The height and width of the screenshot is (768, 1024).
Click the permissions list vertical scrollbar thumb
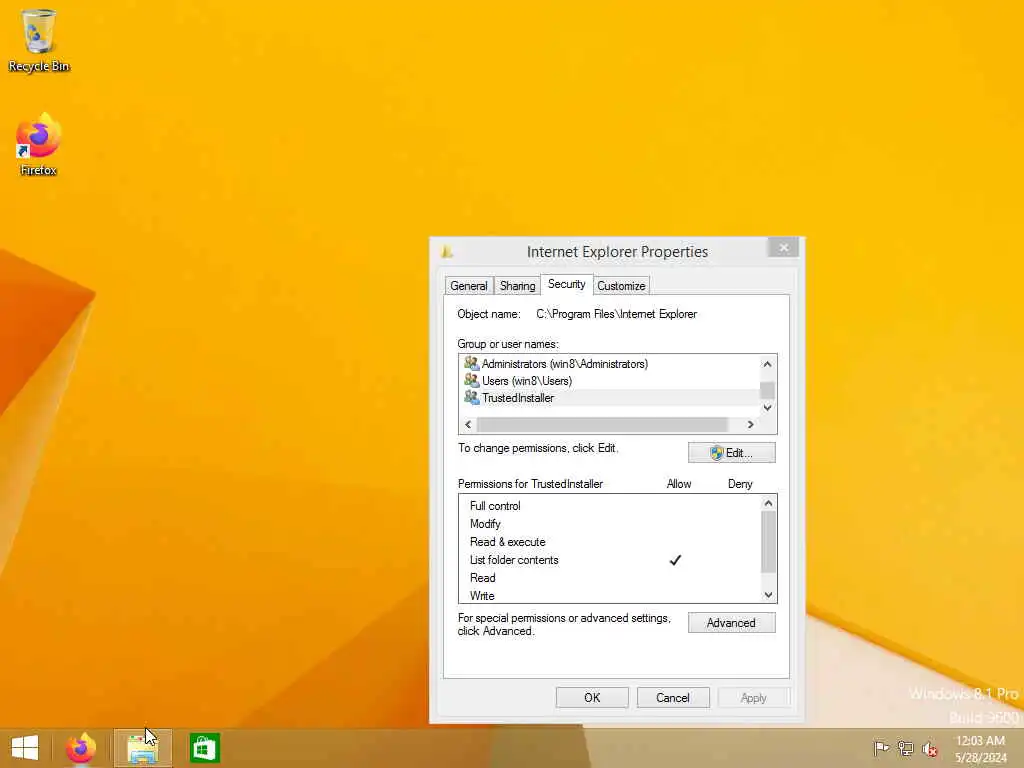tap(768, 541)
